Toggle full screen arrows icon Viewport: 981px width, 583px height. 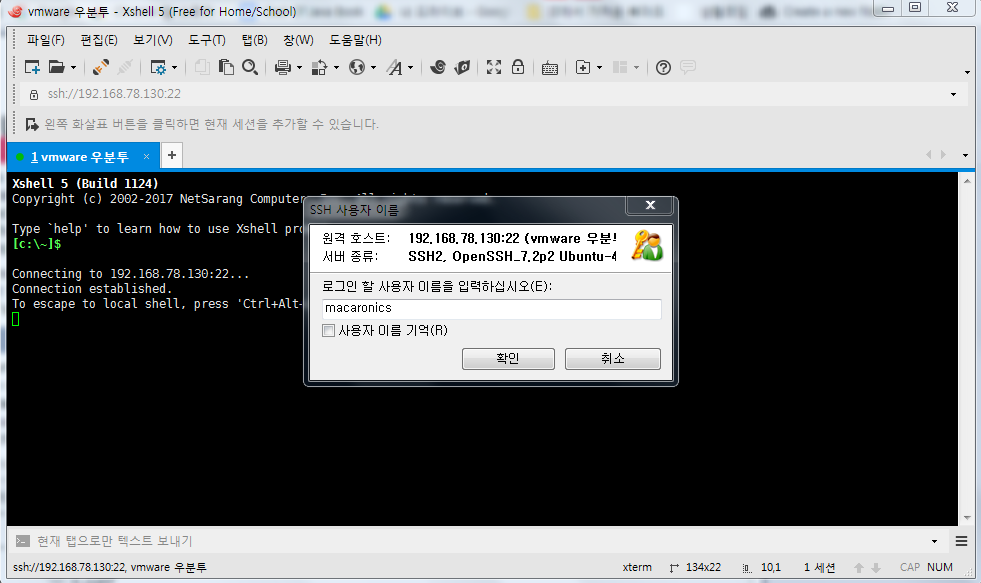pos(494,67)
